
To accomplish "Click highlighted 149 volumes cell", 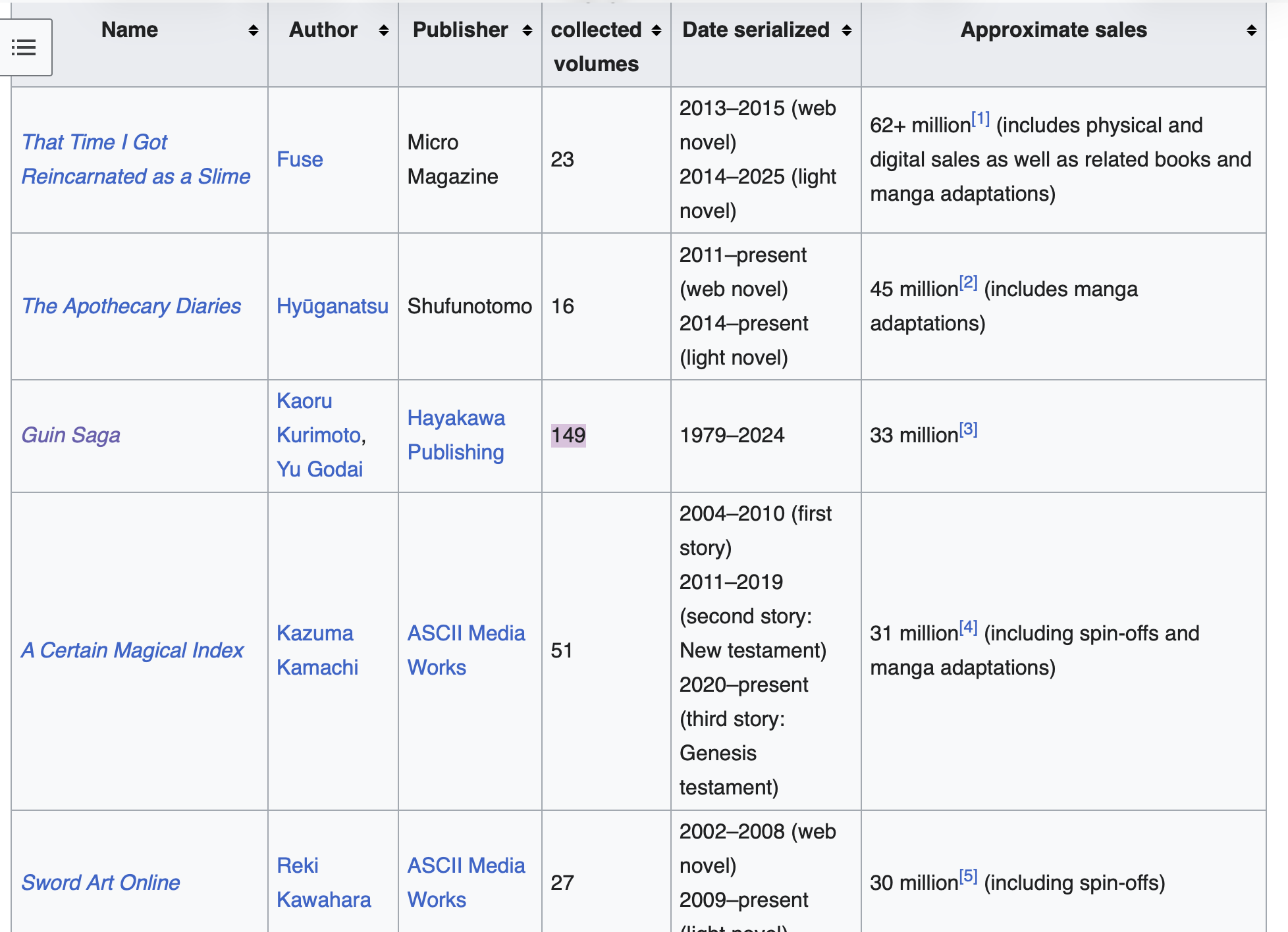I will tap(568, 435).
